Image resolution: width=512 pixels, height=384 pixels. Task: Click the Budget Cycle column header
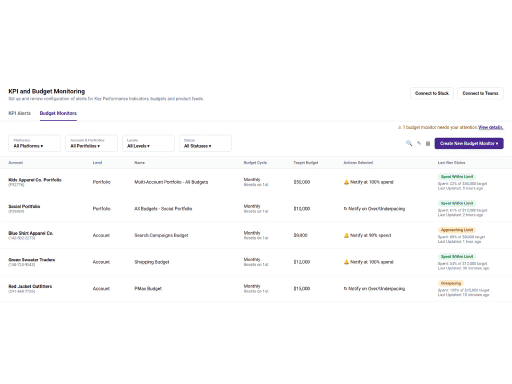click(x=255, y=163)
